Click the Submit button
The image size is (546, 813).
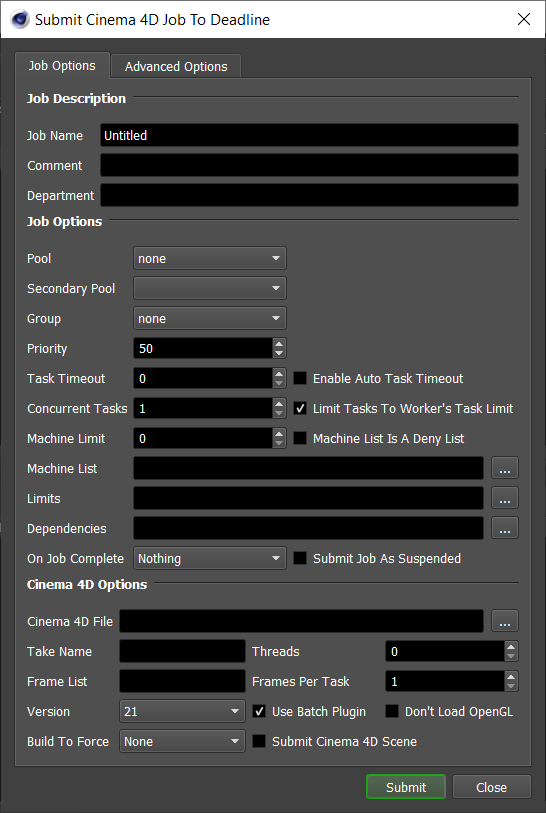coord(405,787)
